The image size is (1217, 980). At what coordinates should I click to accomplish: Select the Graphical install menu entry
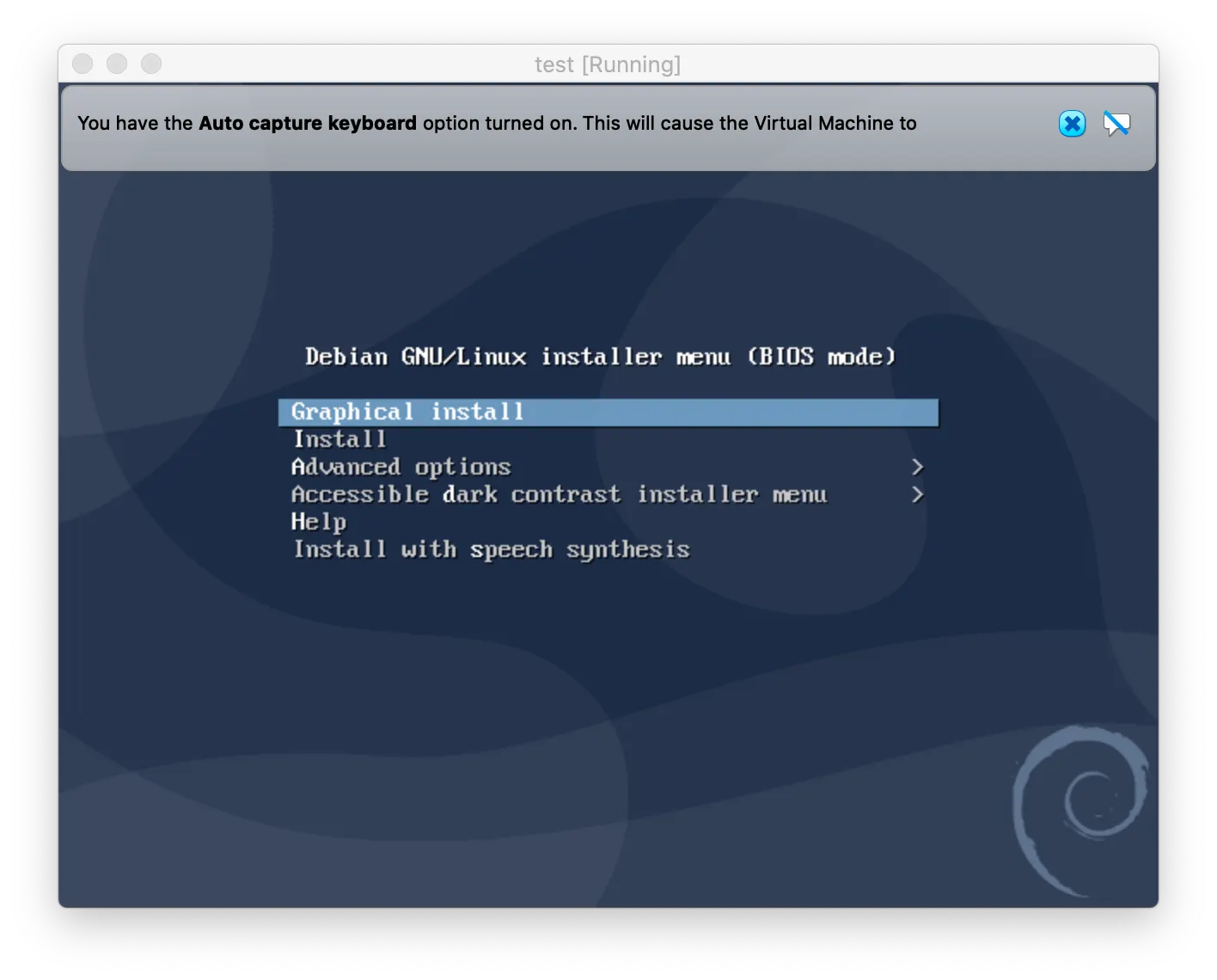608,412
